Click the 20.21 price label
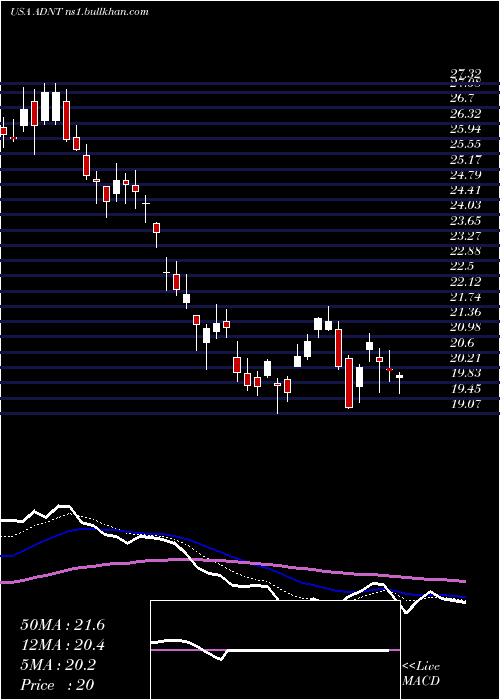Image resolution: width=500 pixels, height=700 pixels. point(467,358)
